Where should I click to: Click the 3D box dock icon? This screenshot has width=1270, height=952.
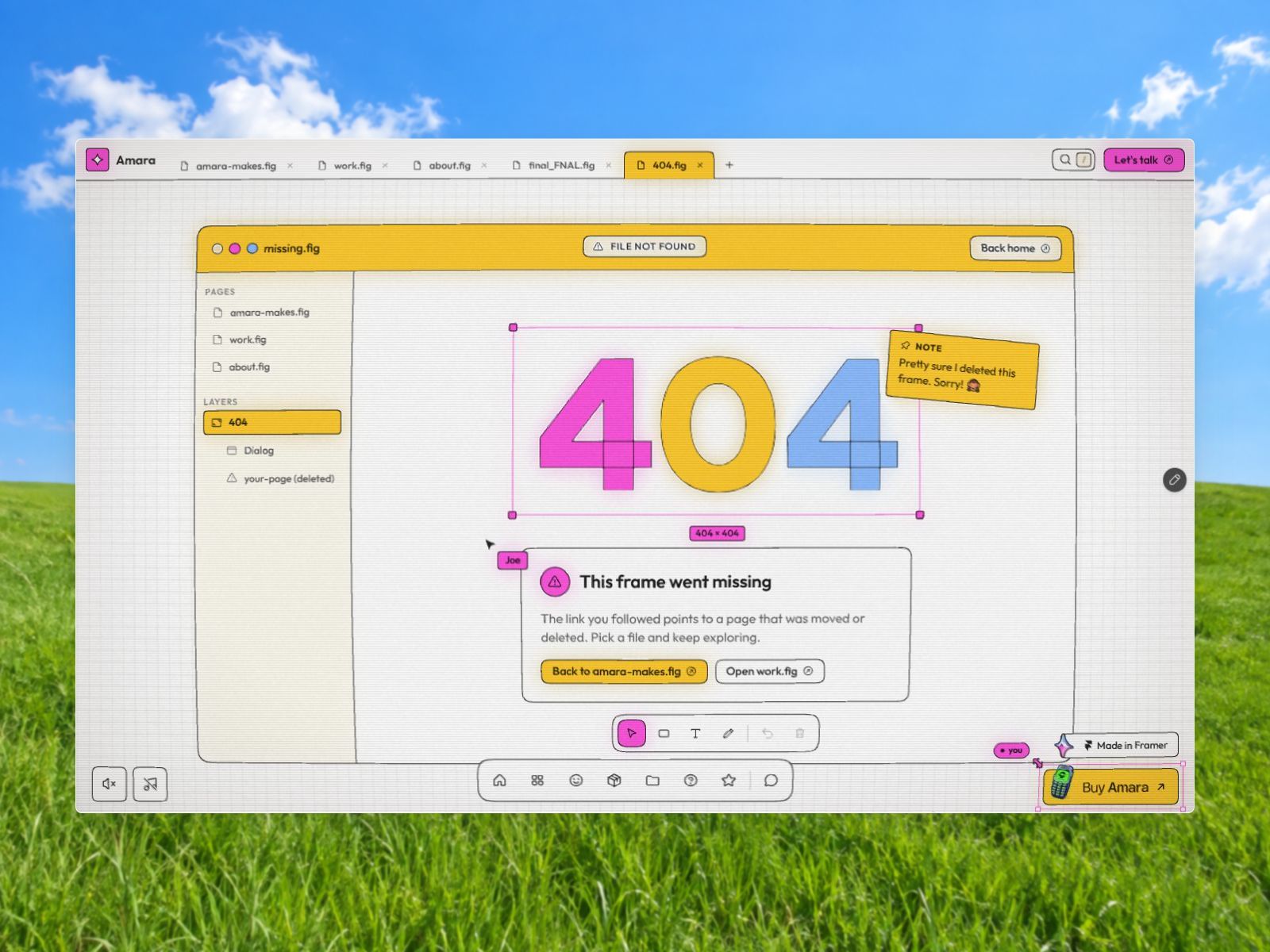(x=614, y=781)
